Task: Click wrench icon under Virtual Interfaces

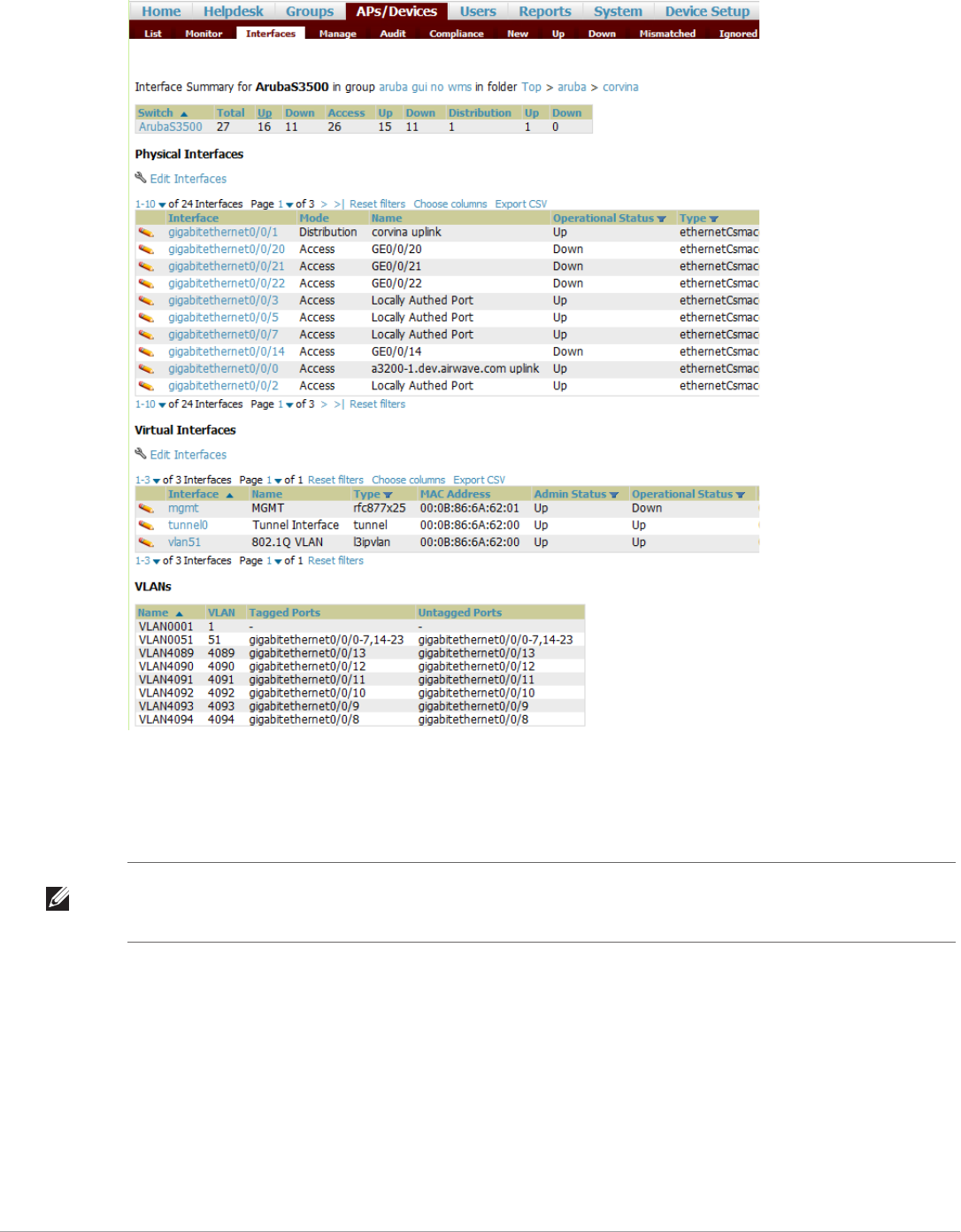Action: pyautogui.click(x=141, y=454)
